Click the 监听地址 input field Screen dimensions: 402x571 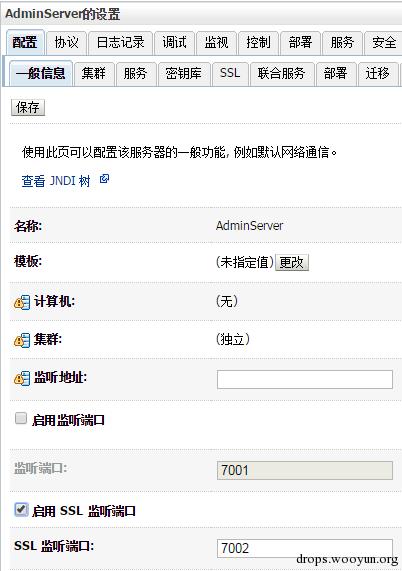pyautogui.click(x=305, y=379)
